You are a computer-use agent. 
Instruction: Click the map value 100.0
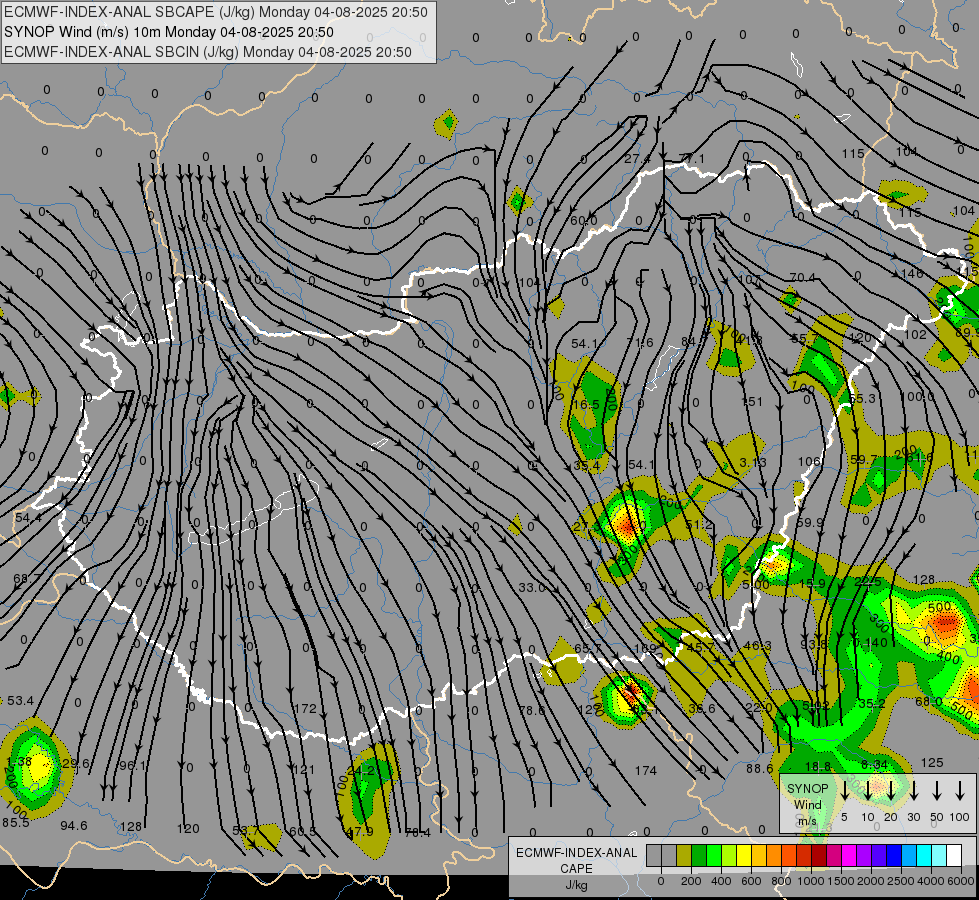[917, 397]
